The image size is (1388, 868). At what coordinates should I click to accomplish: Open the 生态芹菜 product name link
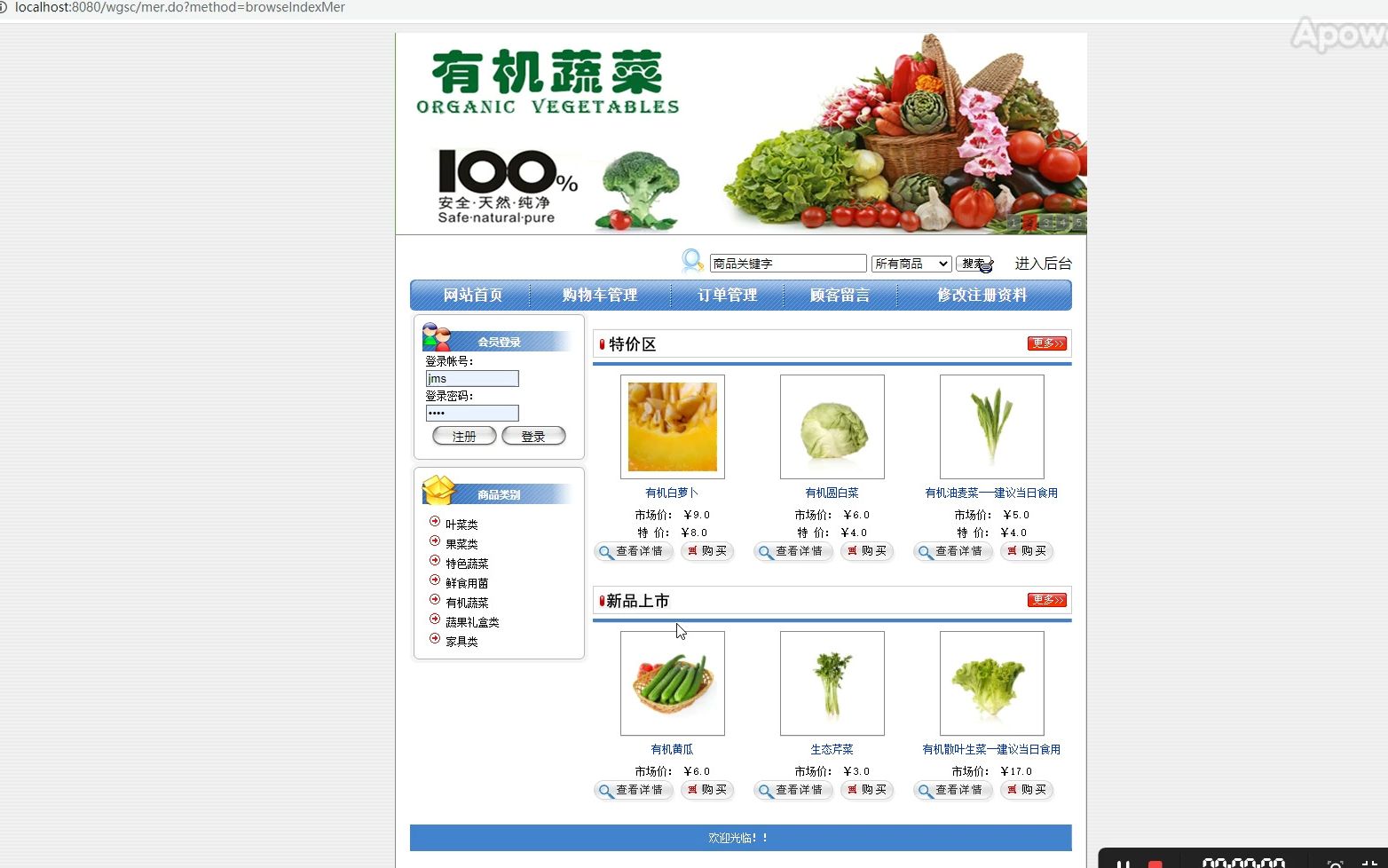pyautogui.click(x=832, y=749)
